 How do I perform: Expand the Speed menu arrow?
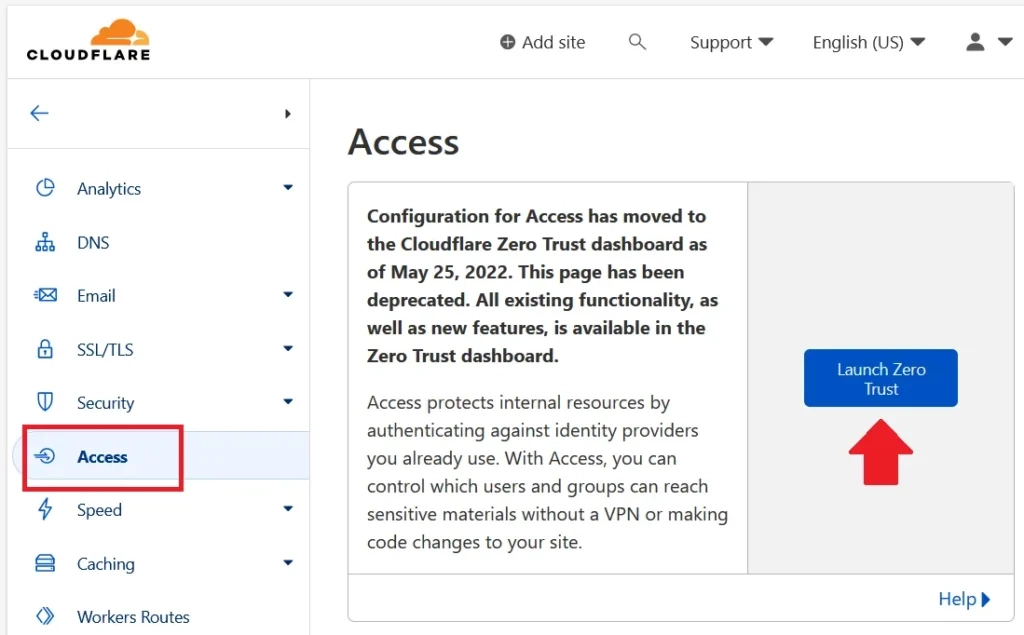click(x=288, y=508)
